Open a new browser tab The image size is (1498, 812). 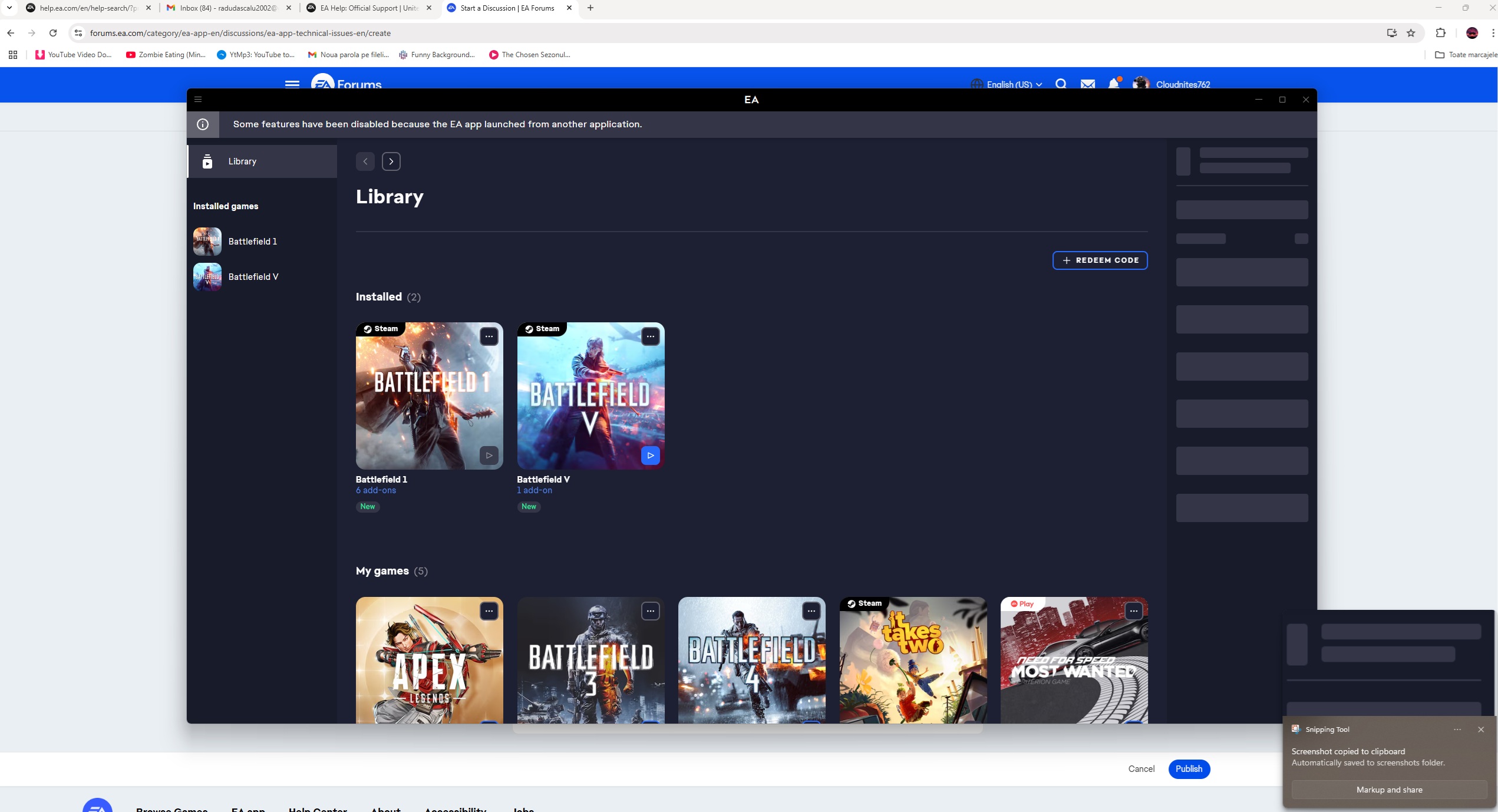click(x=590, y=8)
